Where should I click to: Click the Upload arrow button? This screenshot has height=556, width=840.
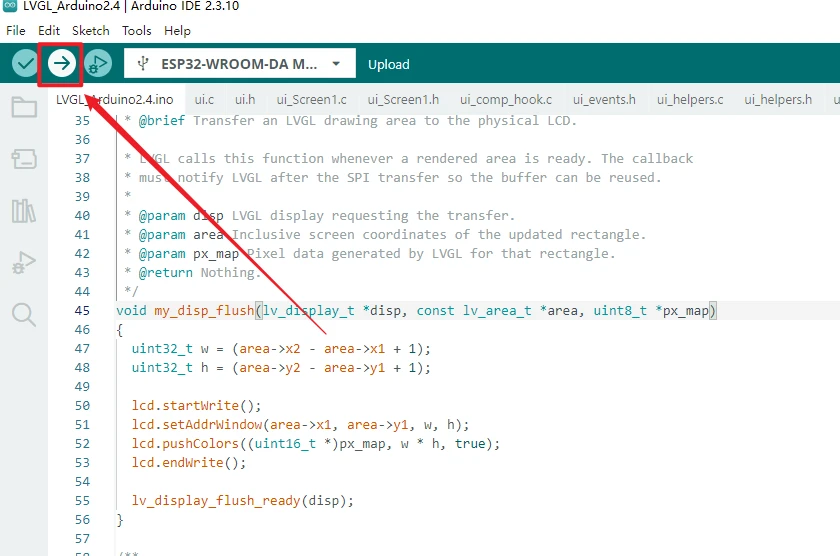[62, 64]
